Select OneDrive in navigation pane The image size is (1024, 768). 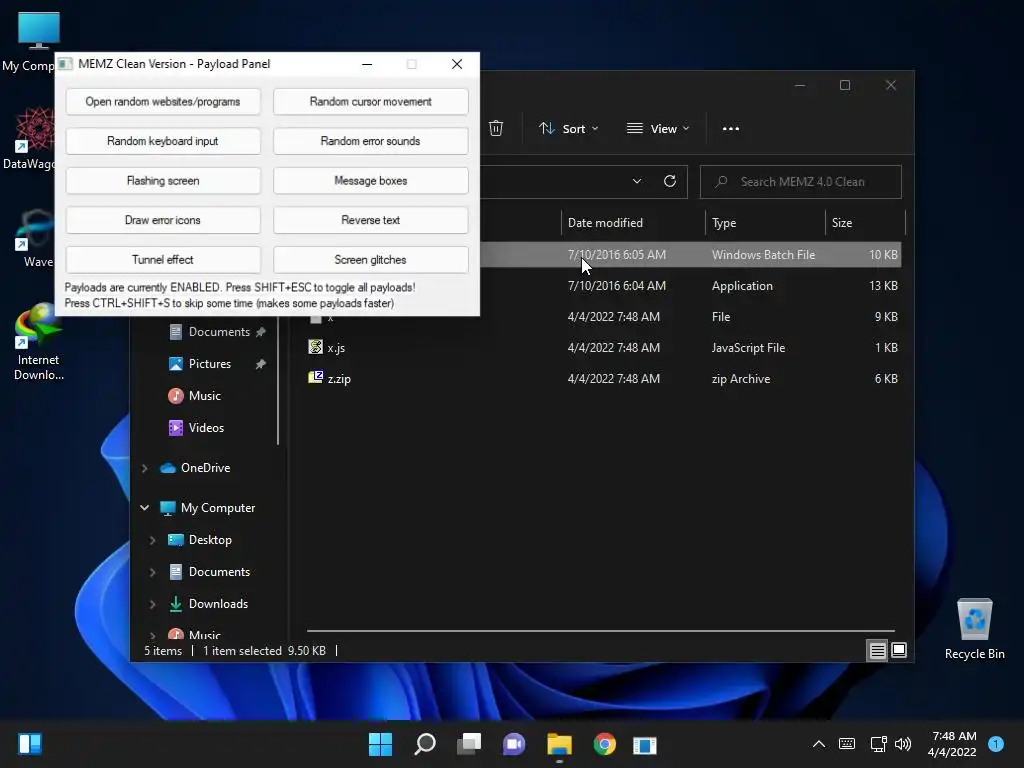point(205,468)
